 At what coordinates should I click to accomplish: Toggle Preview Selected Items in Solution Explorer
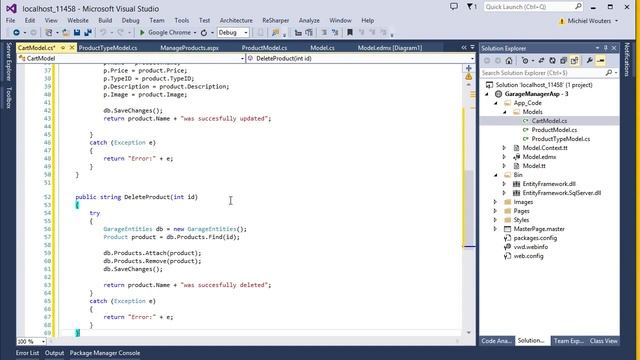click(600, 61)
